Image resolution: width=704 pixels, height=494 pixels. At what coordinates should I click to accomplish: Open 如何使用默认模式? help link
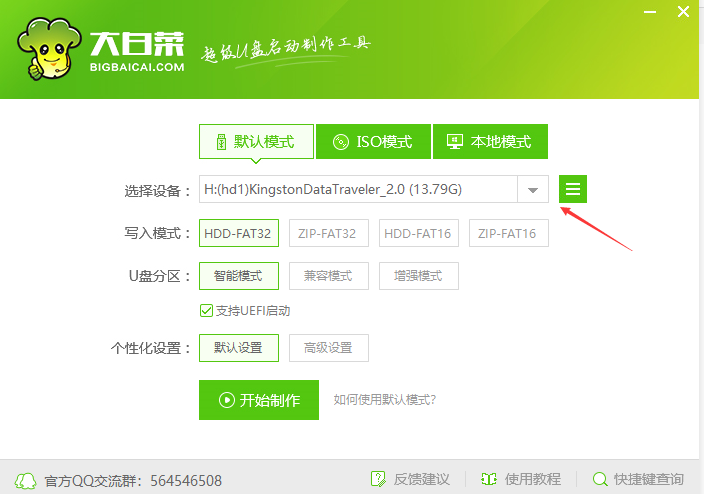click(x=385, y=400)
